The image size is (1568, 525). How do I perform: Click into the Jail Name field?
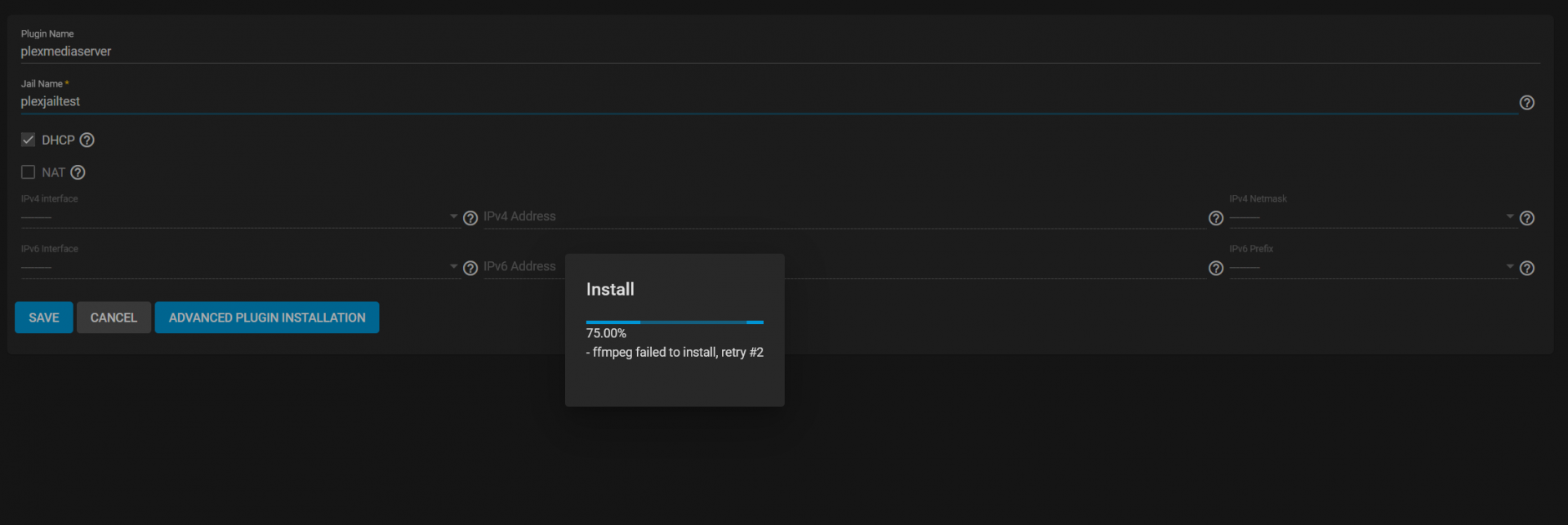click(735, 101)
